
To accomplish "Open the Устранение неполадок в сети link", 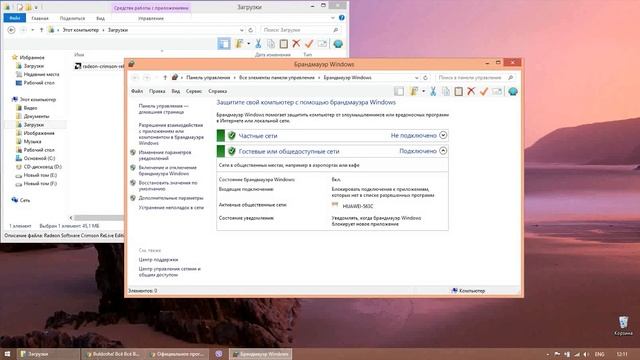I will (171, 207).
